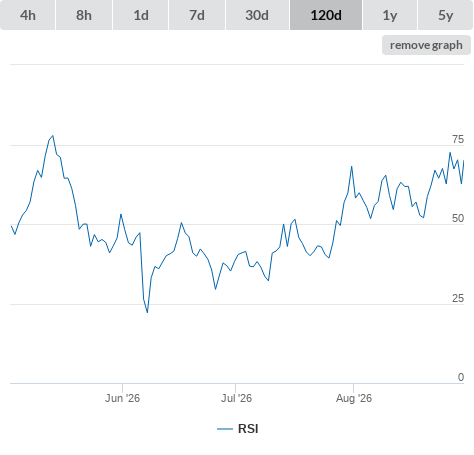Click the Jul '26 axis label
This screenshot has width=474, height=455.
pos(236,398)
